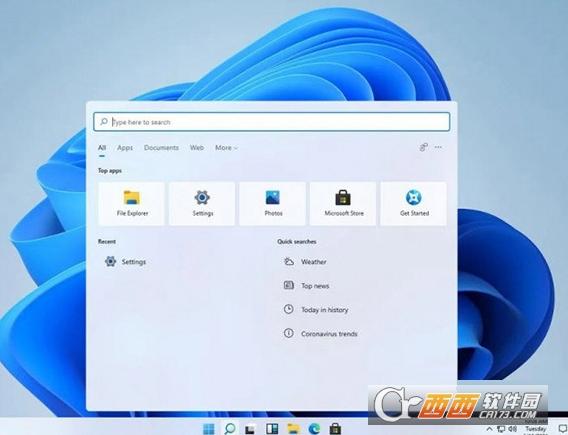Open the Settings tile in Top apps

(202, 204)
